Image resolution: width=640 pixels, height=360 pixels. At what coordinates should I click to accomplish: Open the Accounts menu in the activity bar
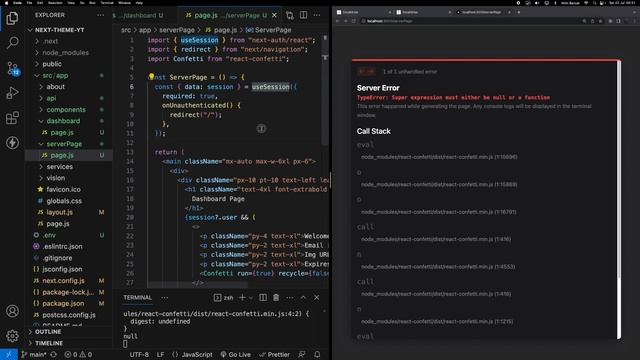12,311
